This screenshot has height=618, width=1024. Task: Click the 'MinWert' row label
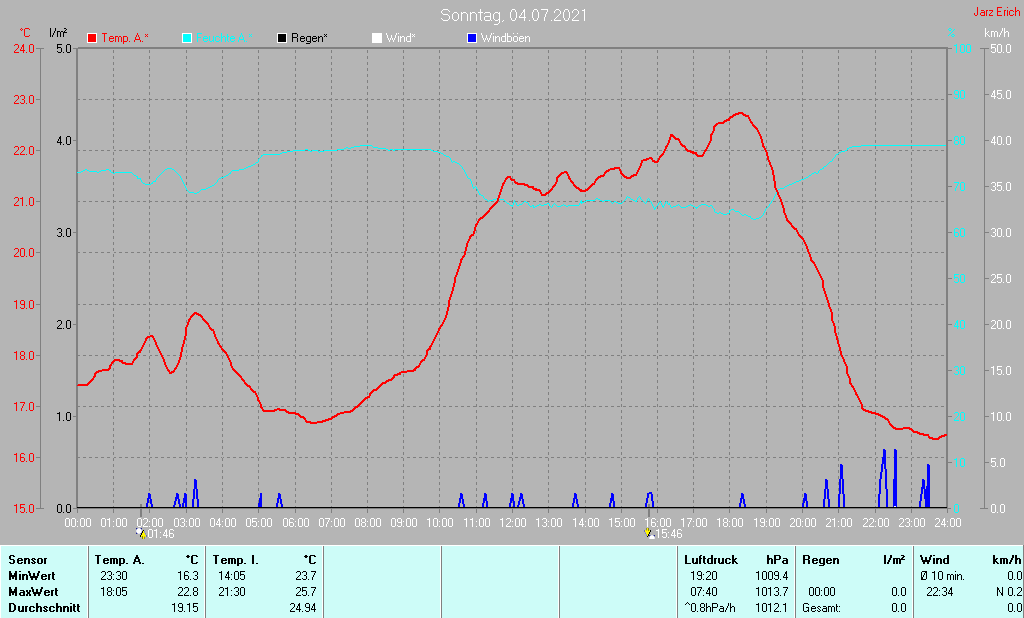coord(32,576)
